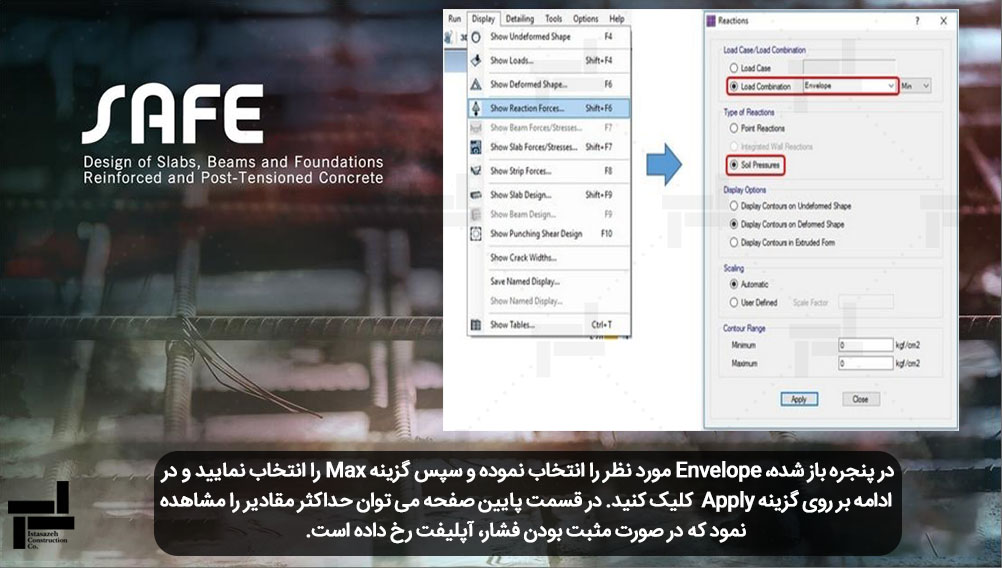Click the Scale Factor input field
Viewport: 1002px width, 568px height.
point(865,302)
